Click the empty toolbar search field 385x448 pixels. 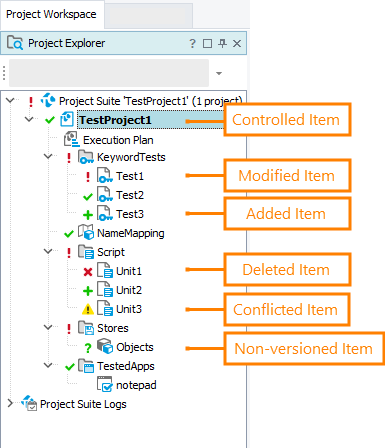tap(109, 73)
